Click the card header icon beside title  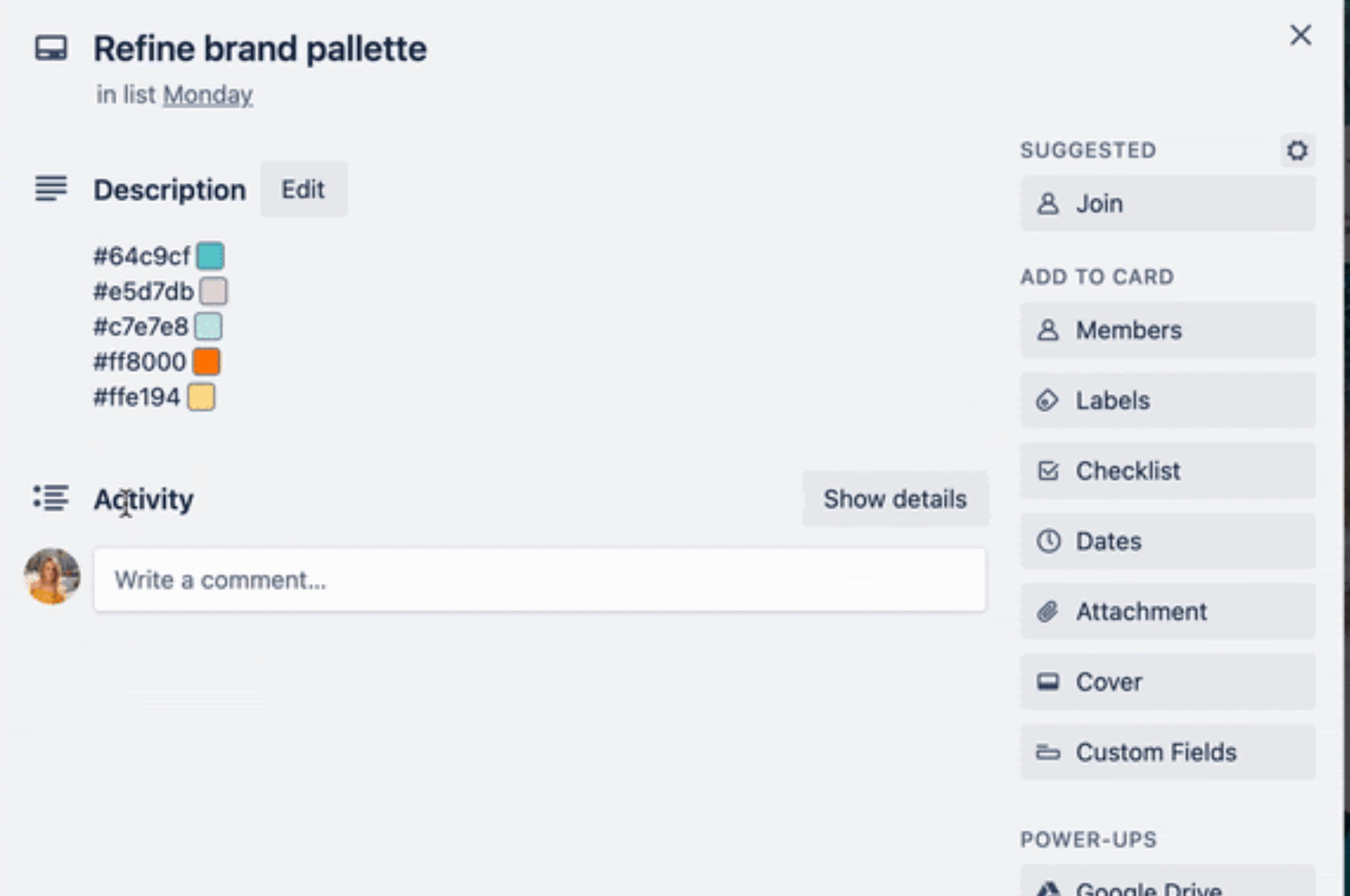(51, 49)
